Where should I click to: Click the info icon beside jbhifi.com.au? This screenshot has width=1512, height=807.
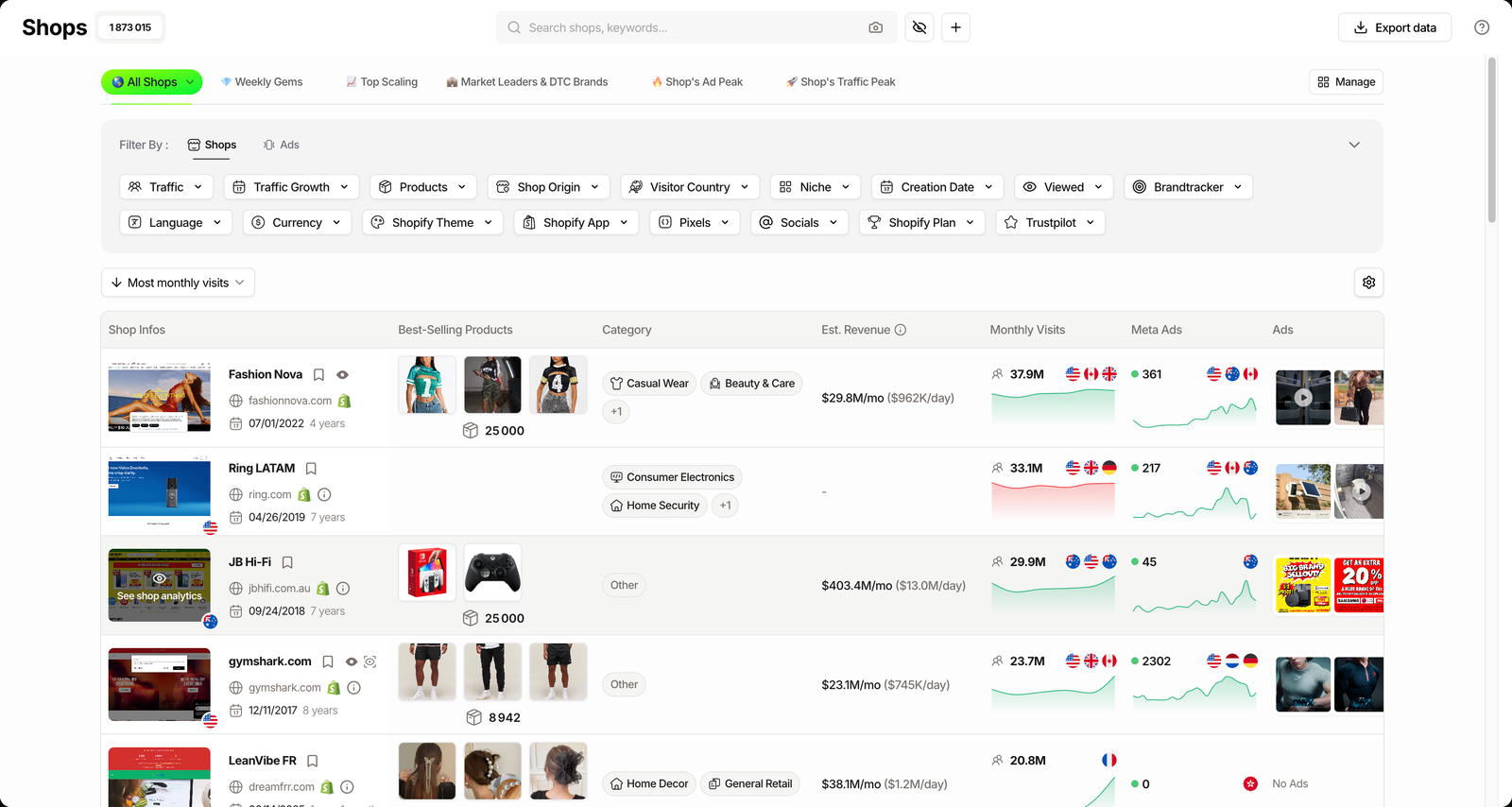[343, 588]
